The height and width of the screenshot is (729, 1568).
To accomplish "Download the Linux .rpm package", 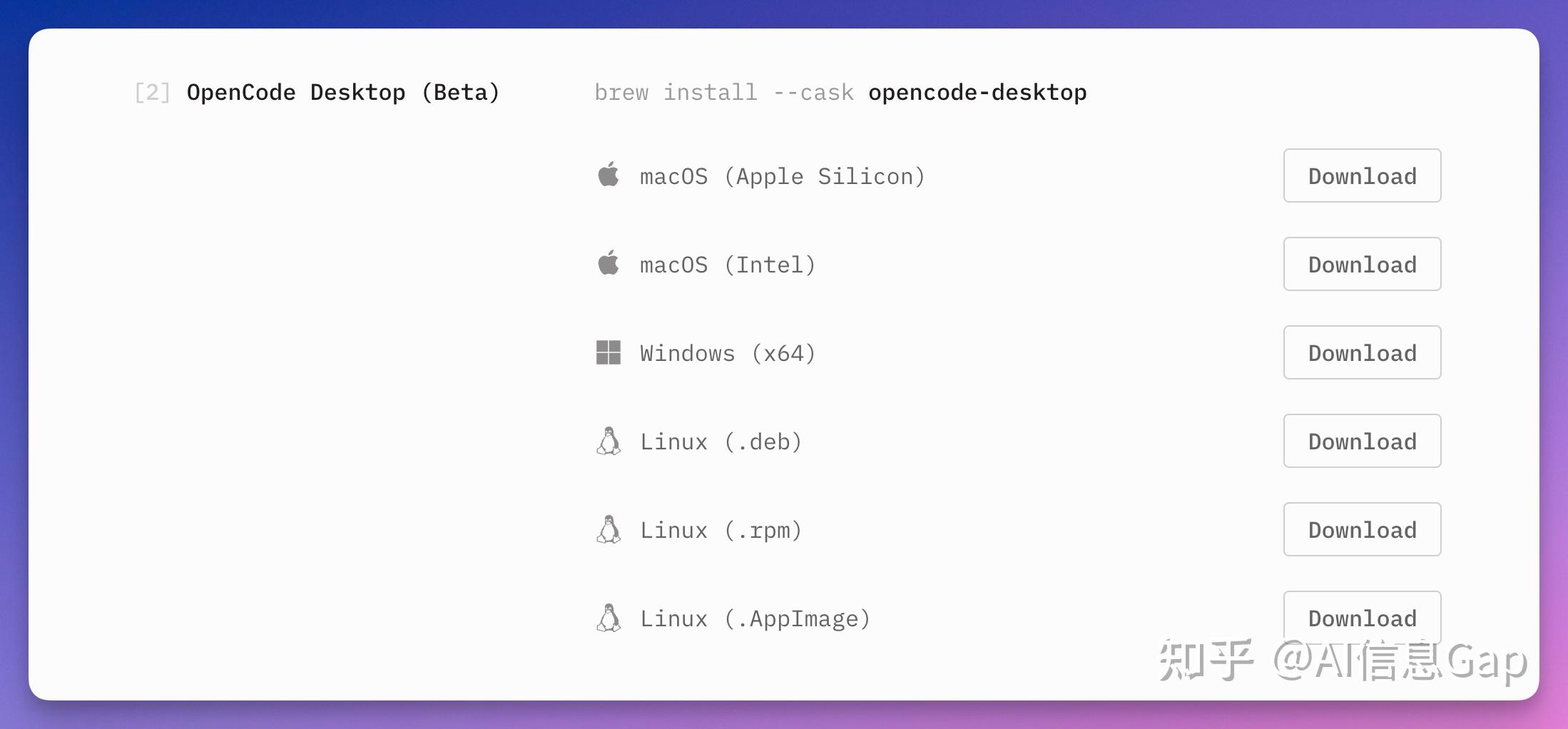I will tap(1361, 529).
